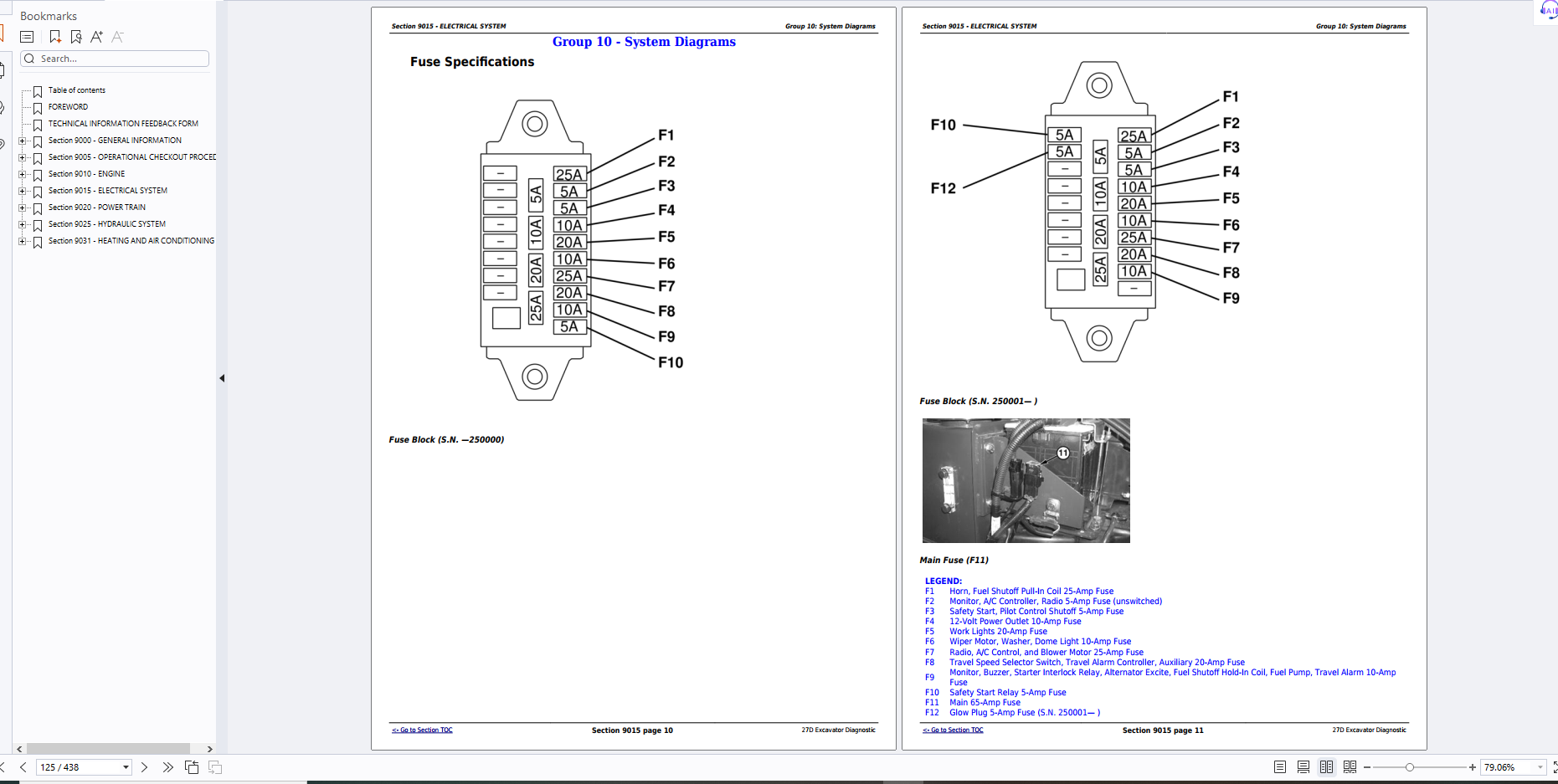Screen dimensions: 1558x784
Task: Click the Bookmarks panel title
Action: coord(49,16)
